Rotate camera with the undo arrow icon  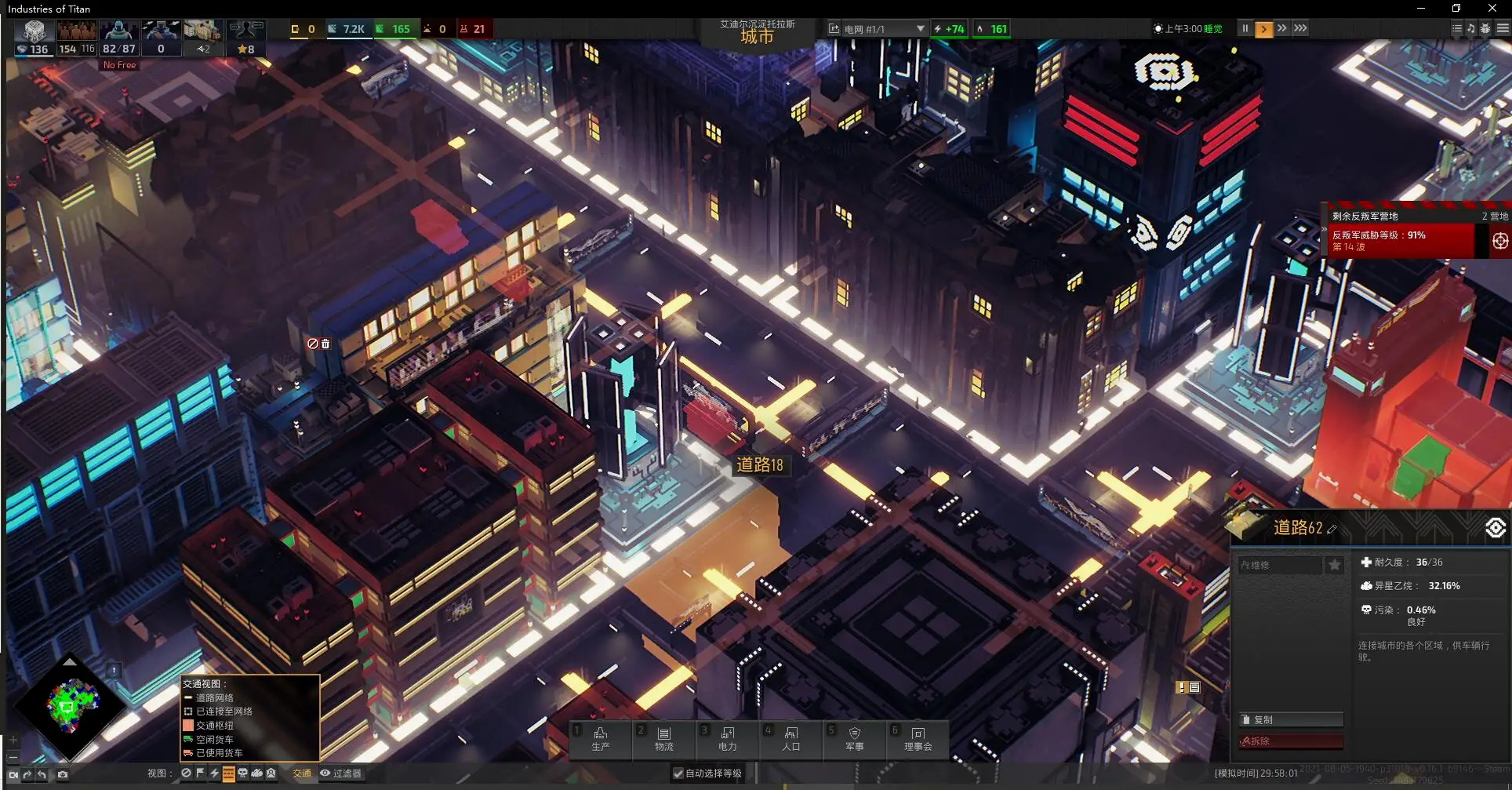[x=42, y=775]
